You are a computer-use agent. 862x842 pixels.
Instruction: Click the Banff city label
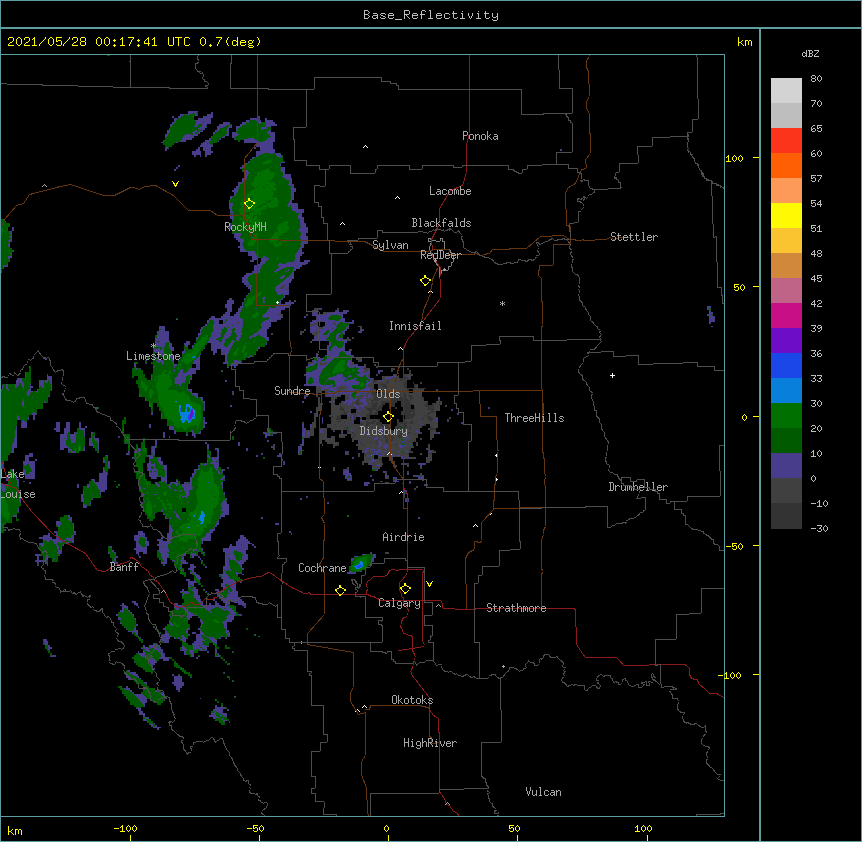click(124, 567)
